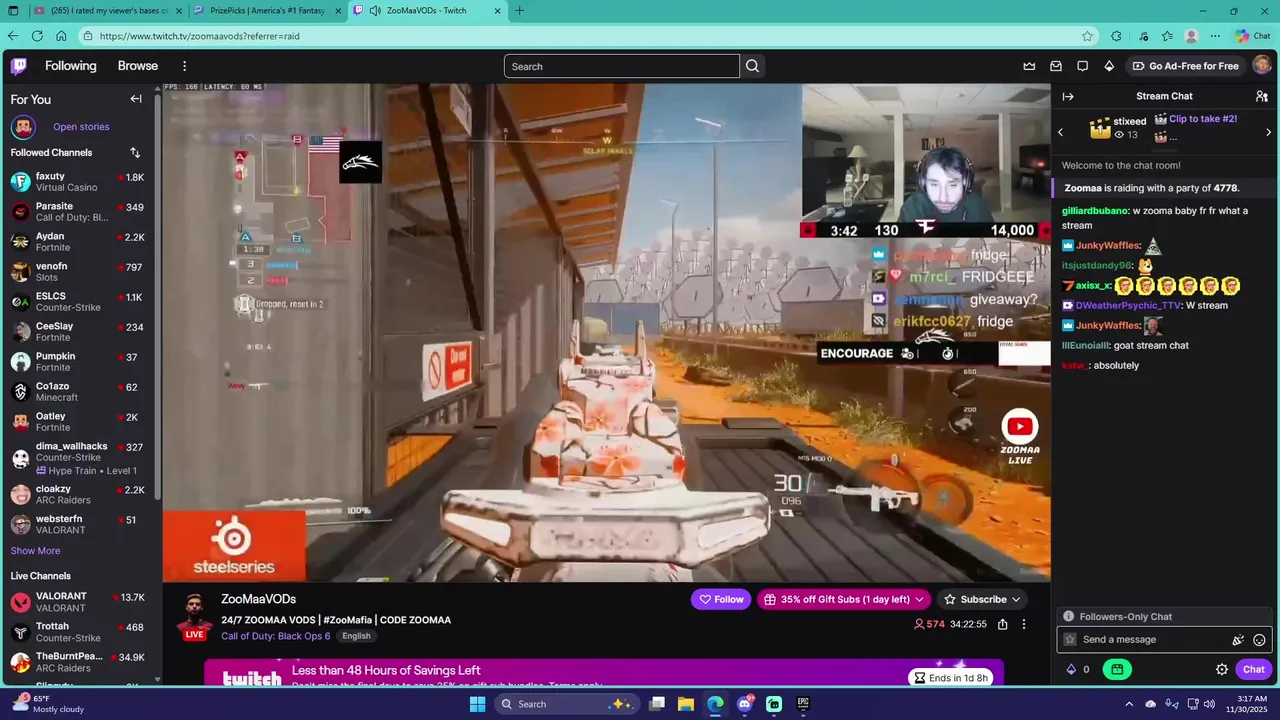Open websterfn VALORANT channel
The image size is (1280, 720).
[80, 525]
